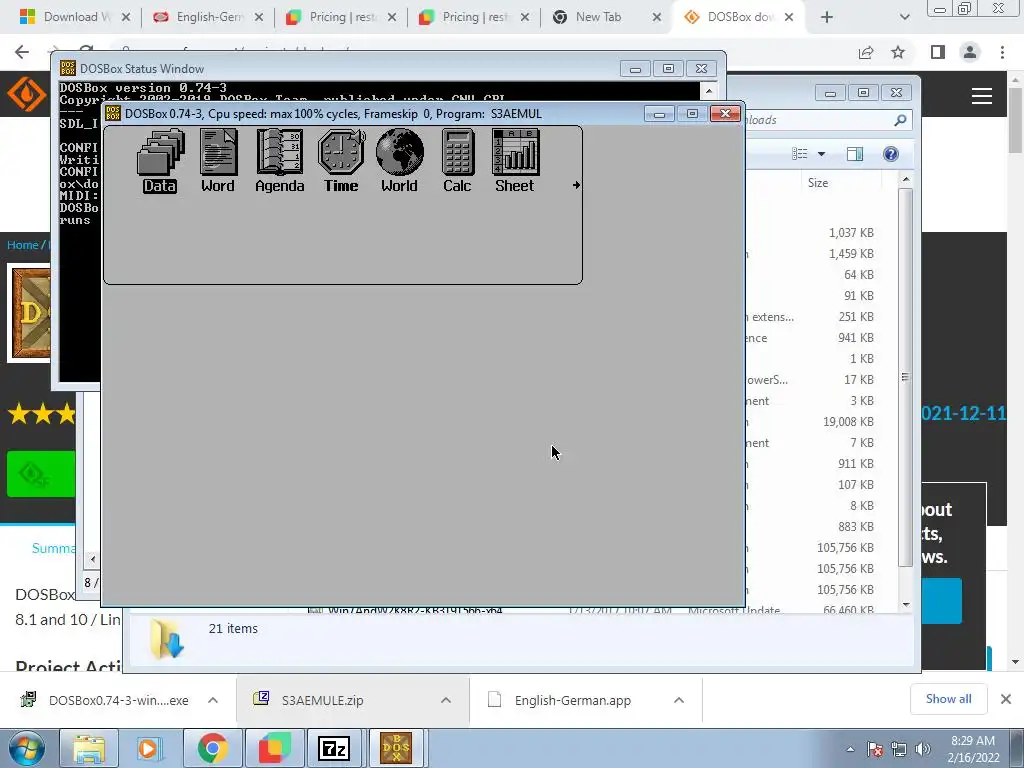Expand the DOSBox0.74-3-win exe download options
The width and height of the screenshot is (1024, 768).
click(213, 700)
